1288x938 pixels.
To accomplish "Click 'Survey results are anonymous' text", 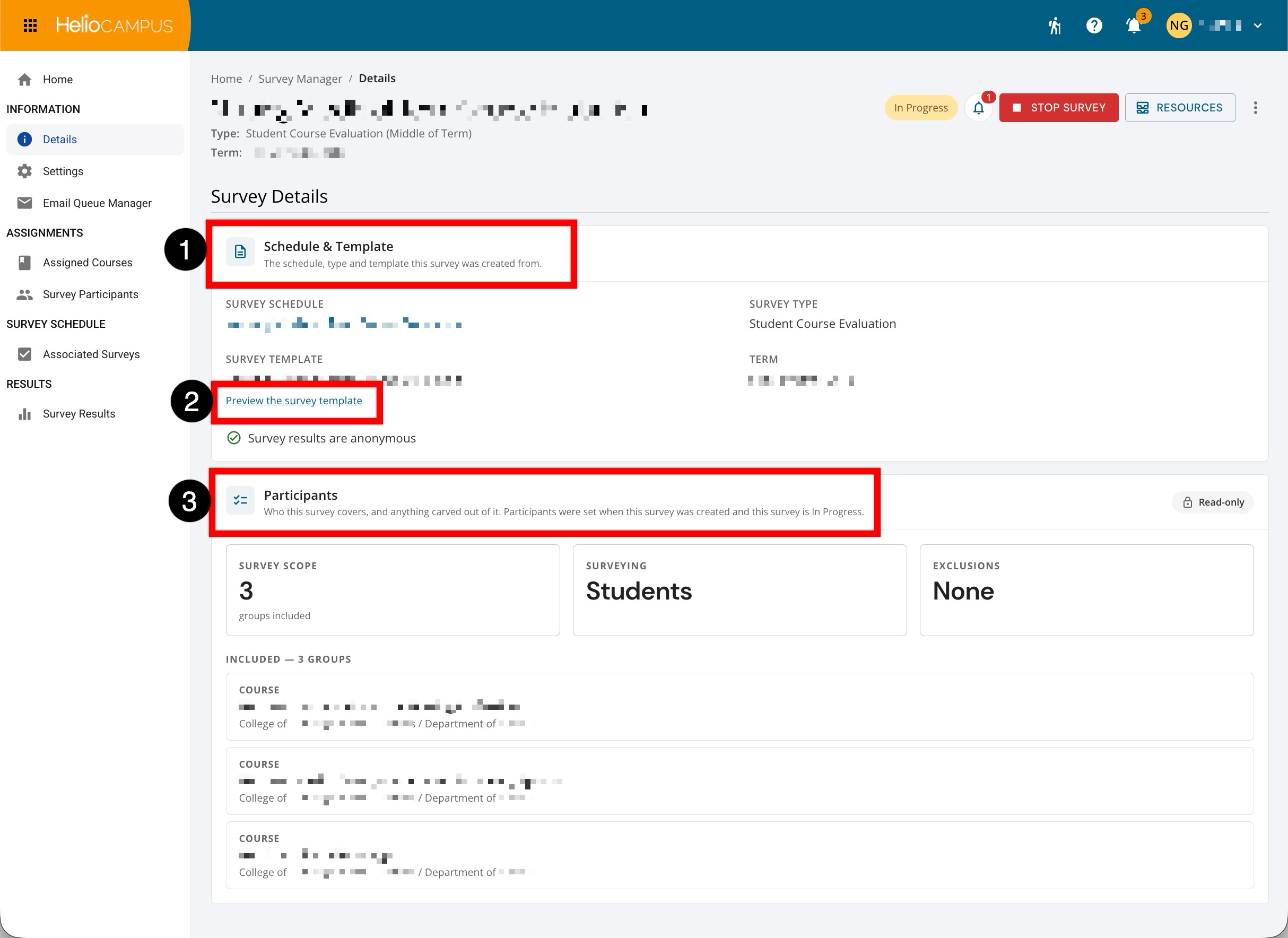I will click(332, 438).
